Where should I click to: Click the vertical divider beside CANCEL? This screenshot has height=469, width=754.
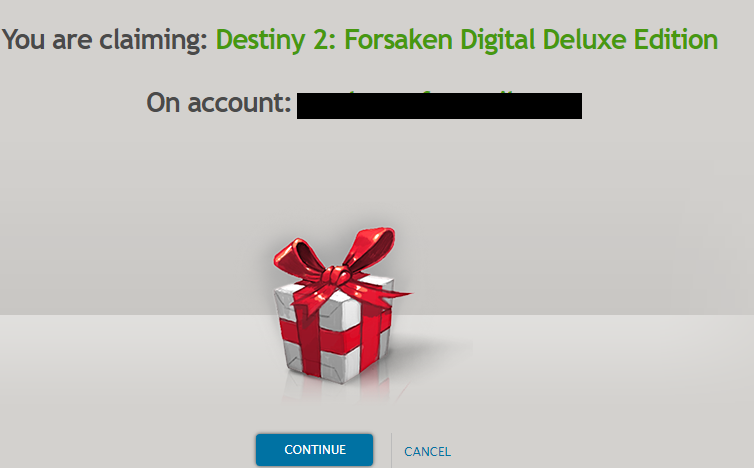pyautogui.click(x=391, y=450)
